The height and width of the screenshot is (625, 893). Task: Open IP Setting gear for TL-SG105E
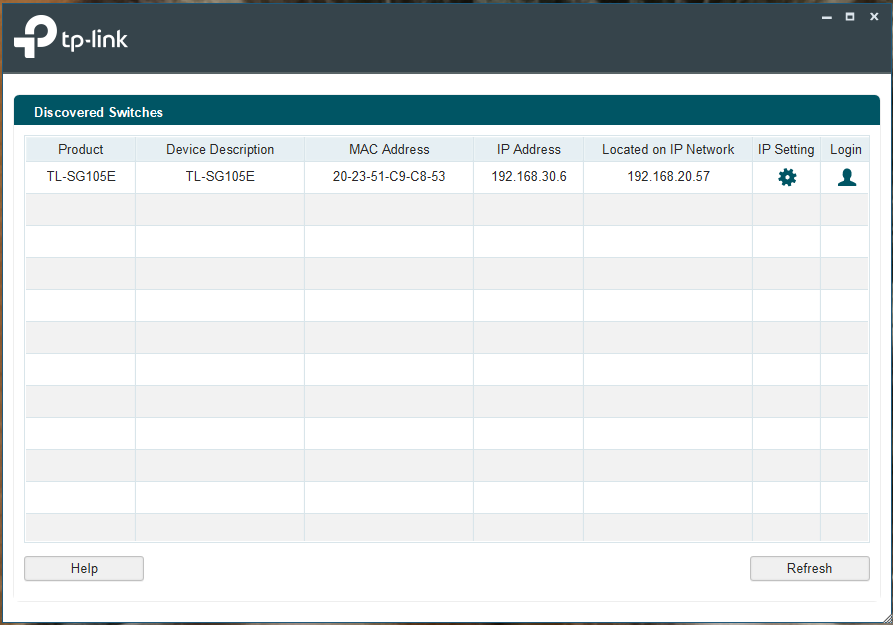click(x=787, y=177)
